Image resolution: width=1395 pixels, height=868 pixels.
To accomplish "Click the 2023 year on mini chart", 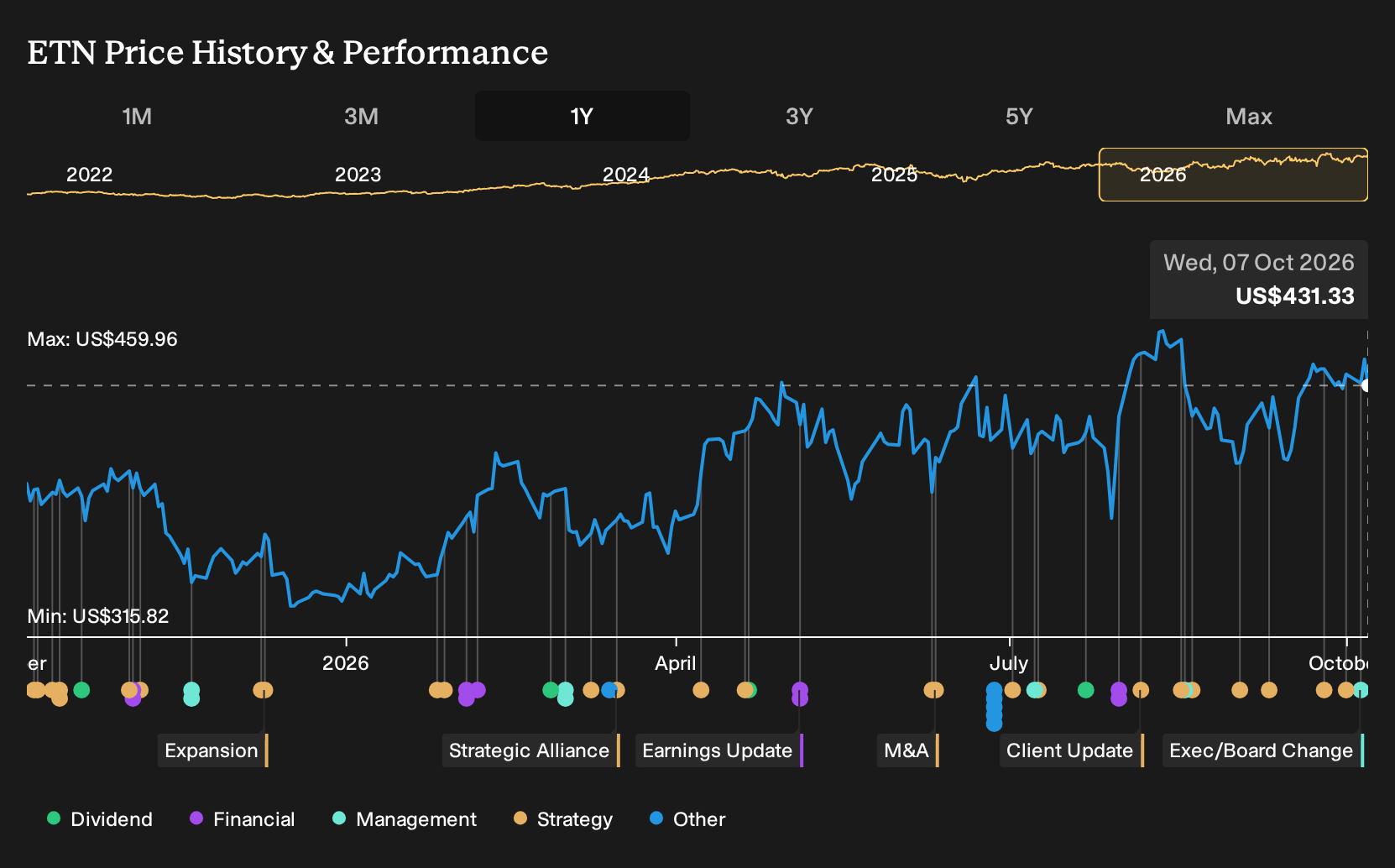I will pyautogui.click(x=358, y=175).
